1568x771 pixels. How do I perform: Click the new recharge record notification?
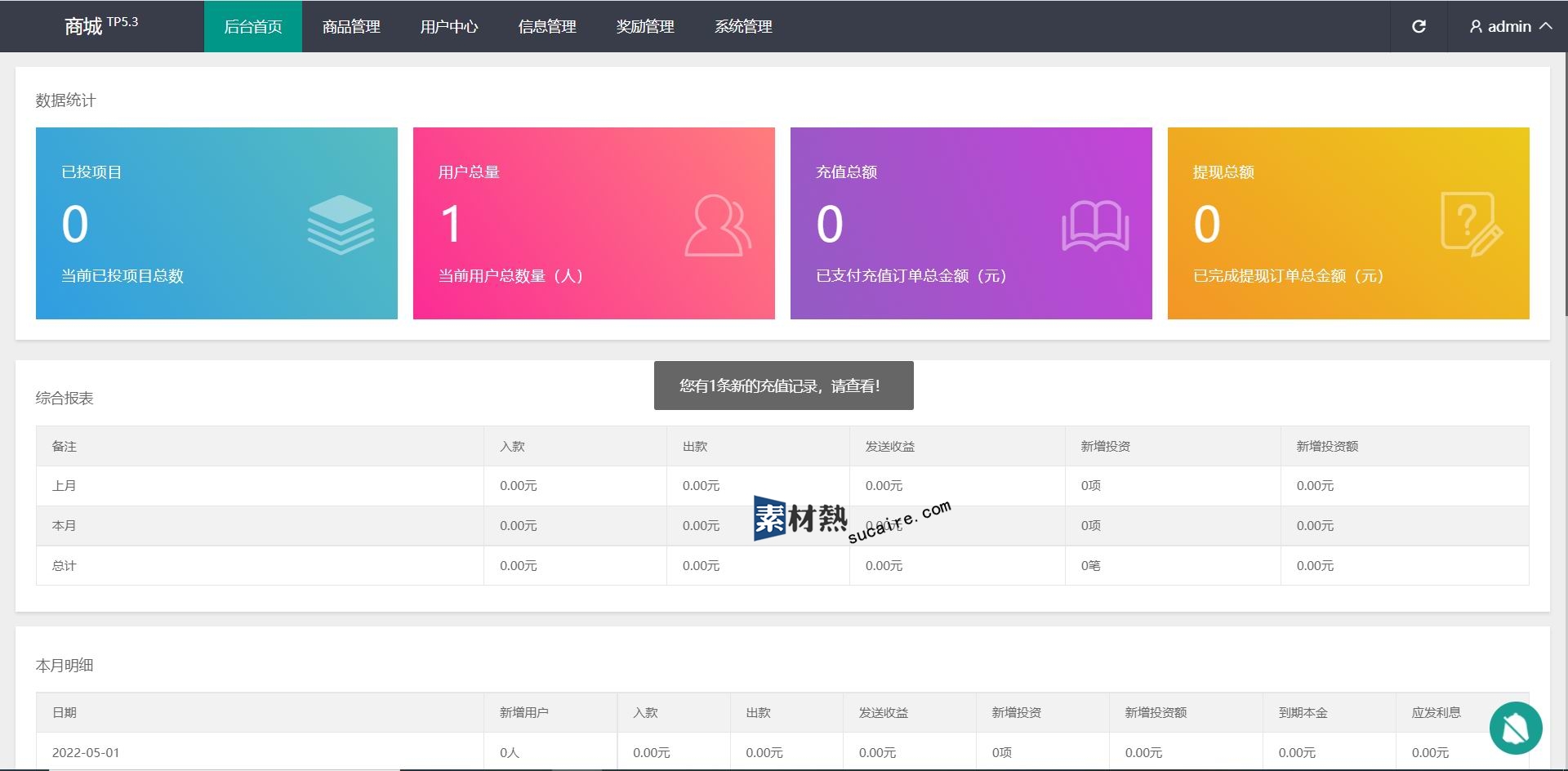[783, 385]
